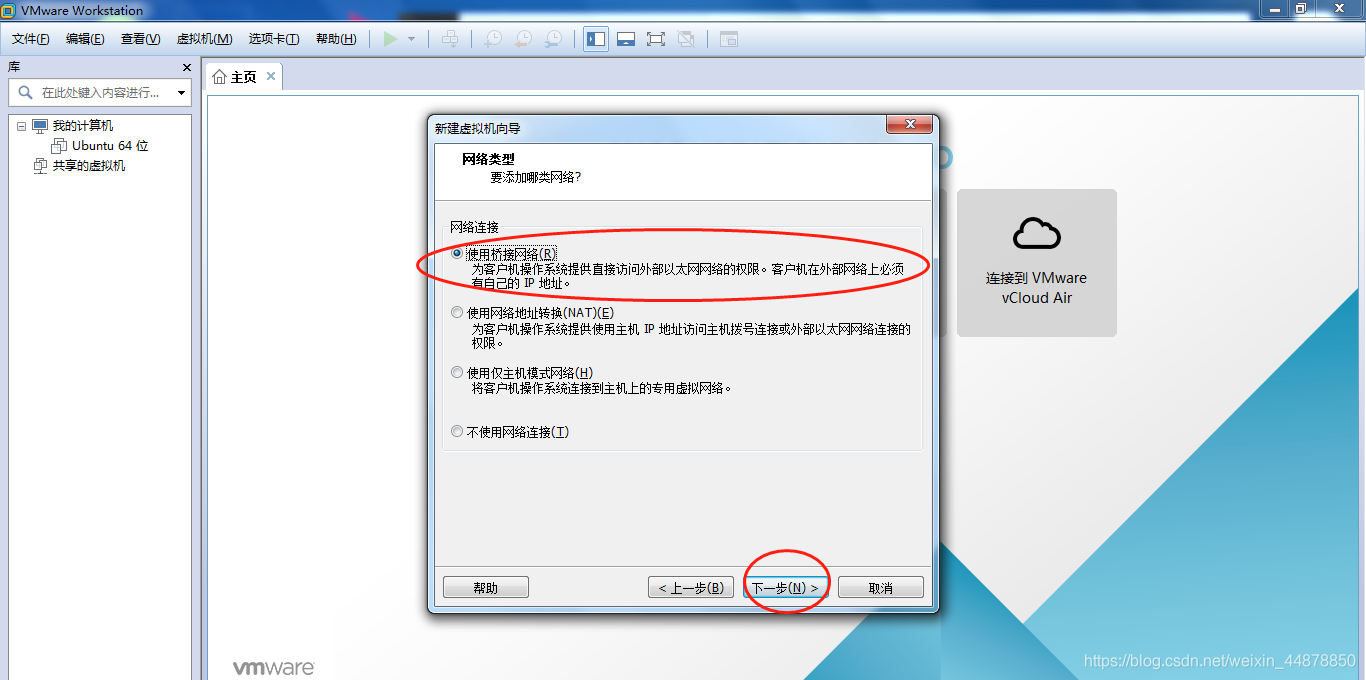The height and width of the screenshot is (680, 1366).
Task: Click the thumbnail bar toggle icon
Action: pos(626,39)
